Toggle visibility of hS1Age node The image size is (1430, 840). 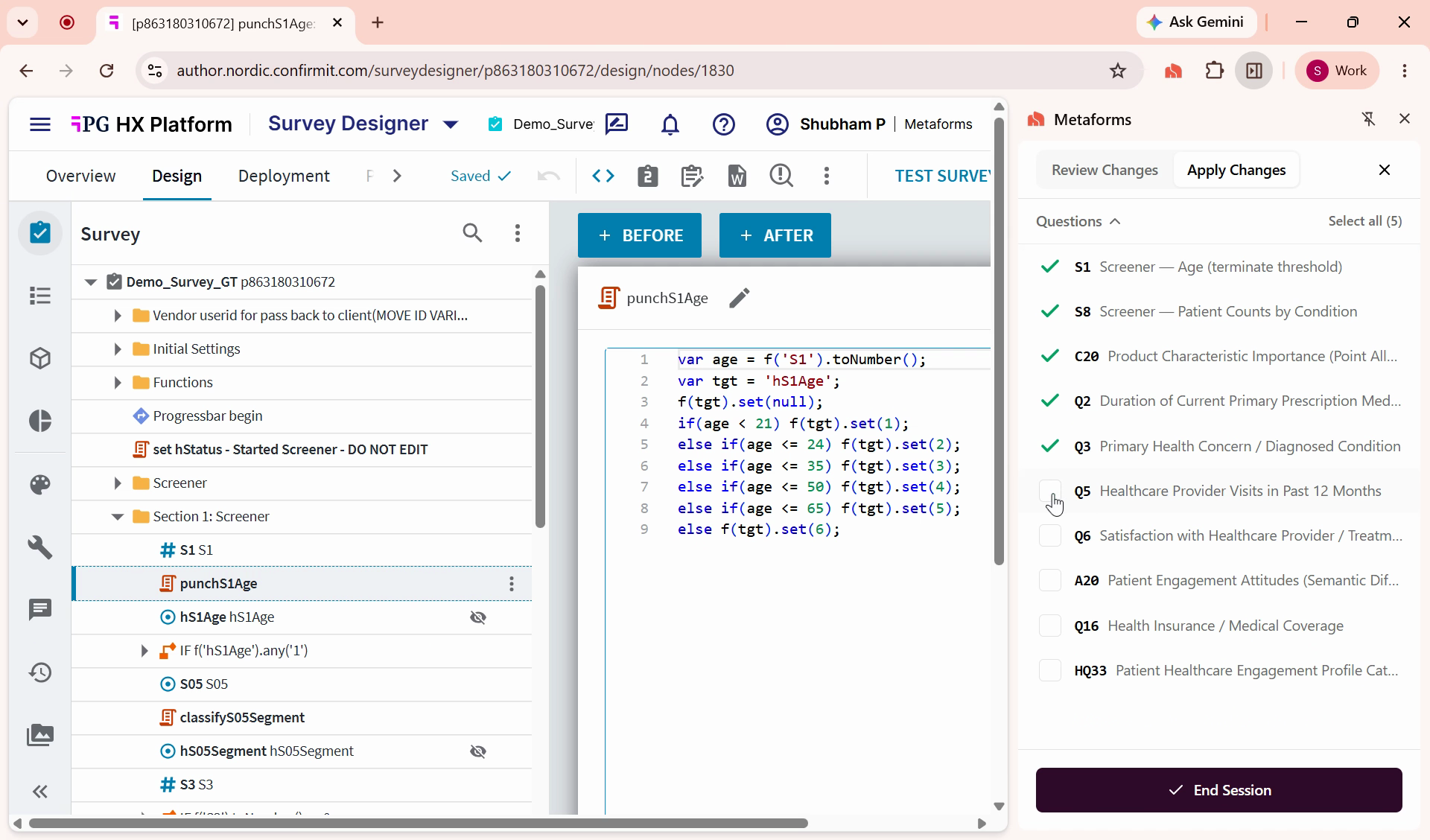click(x=478, y=617)
